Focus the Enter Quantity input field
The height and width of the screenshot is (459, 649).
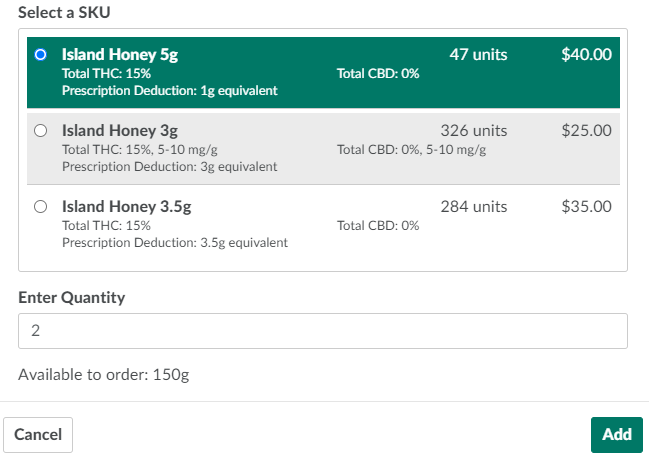click(322, 331)
